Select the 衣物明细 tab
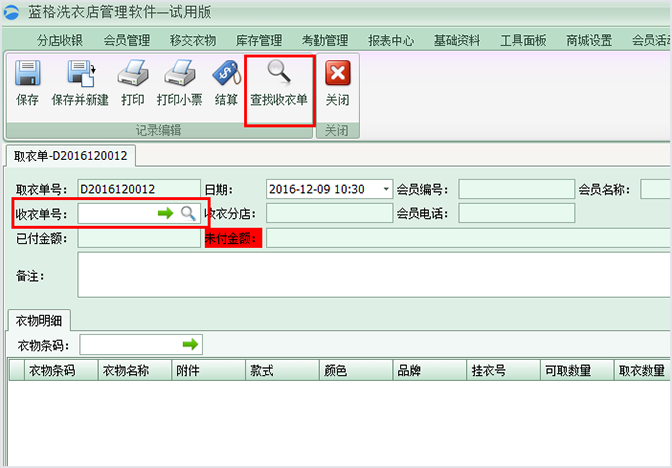The width and height of the screenshot is (672, 468). [39, 320]
